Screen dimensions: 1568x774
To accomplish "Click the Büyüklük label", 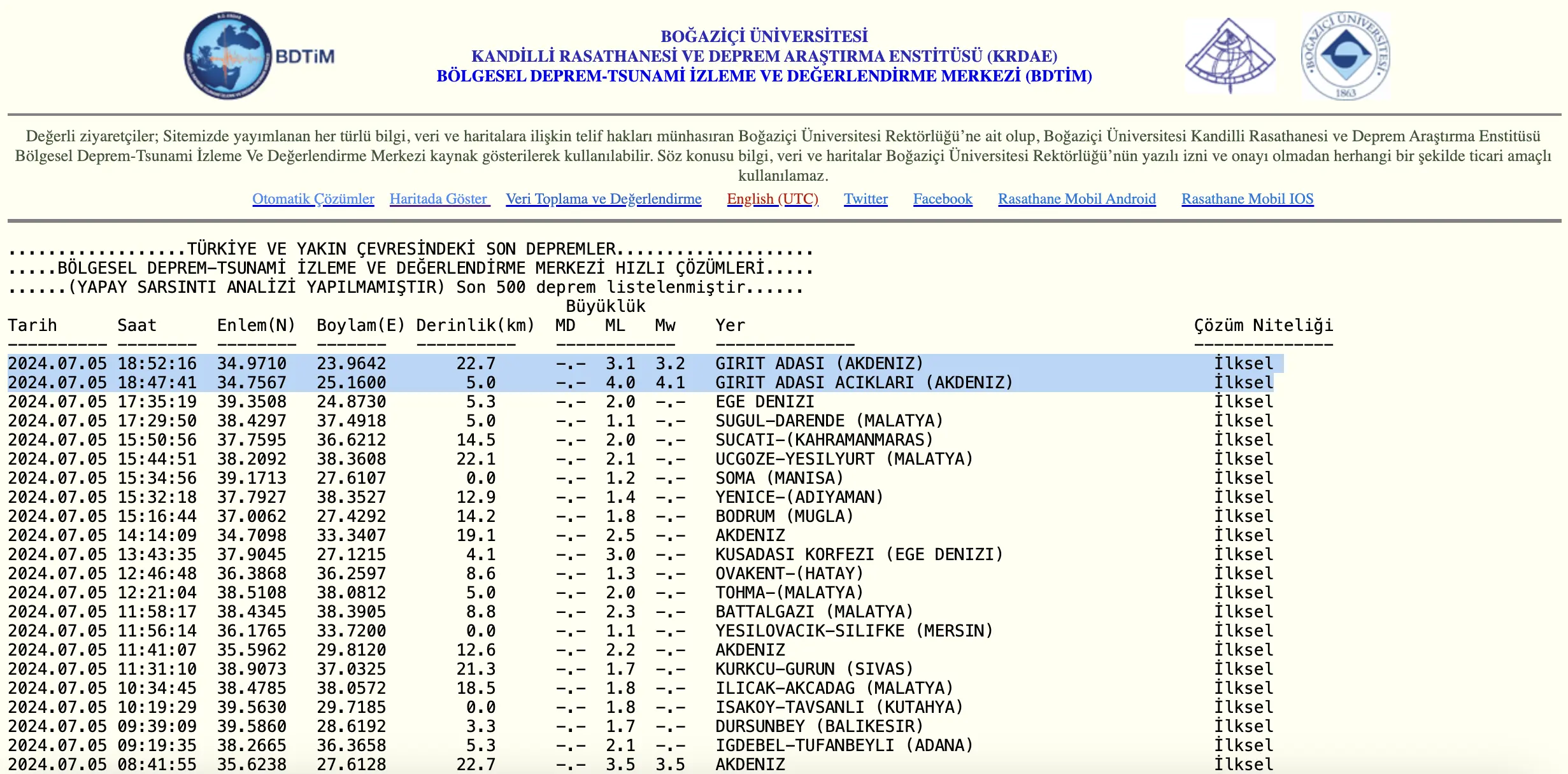I will pos(606,306).
